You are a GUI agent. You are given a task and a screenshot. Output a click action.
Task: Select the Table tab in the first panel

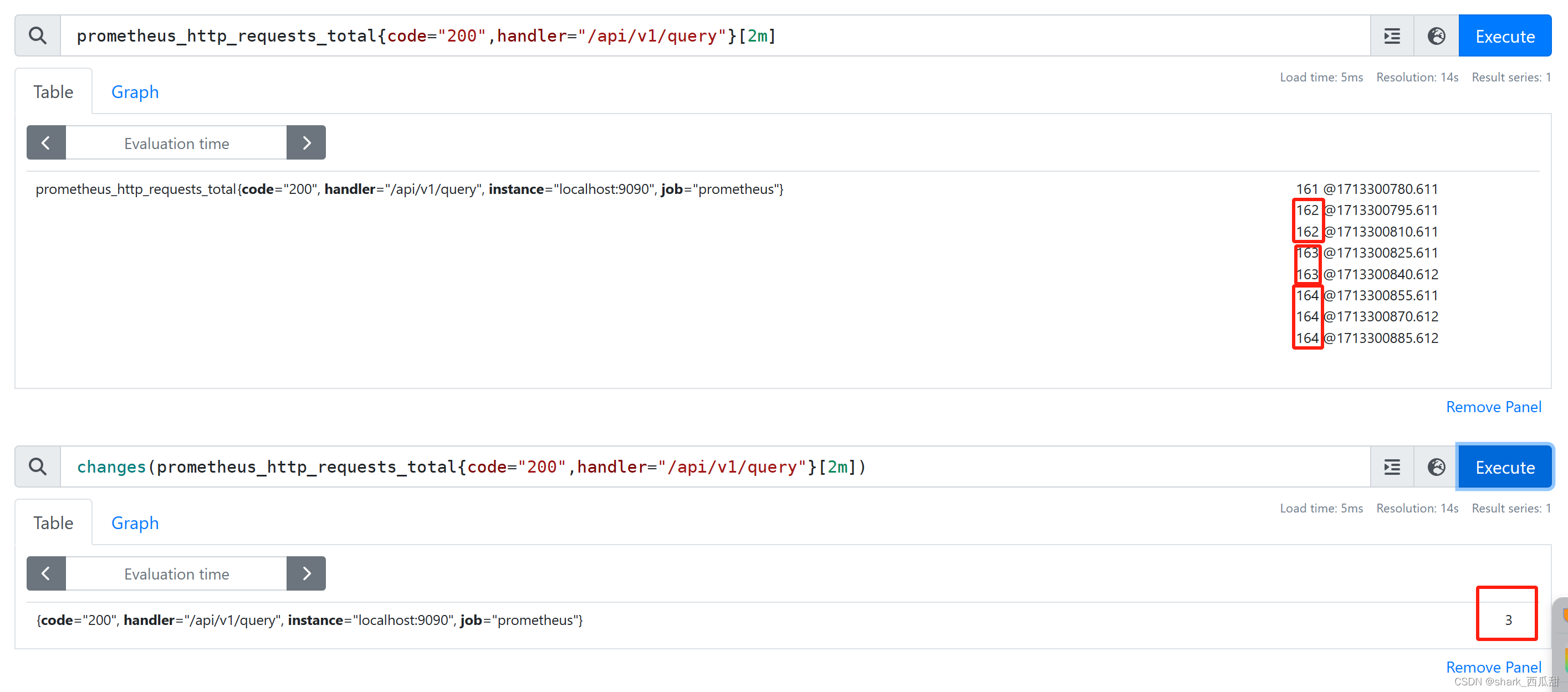54,92
